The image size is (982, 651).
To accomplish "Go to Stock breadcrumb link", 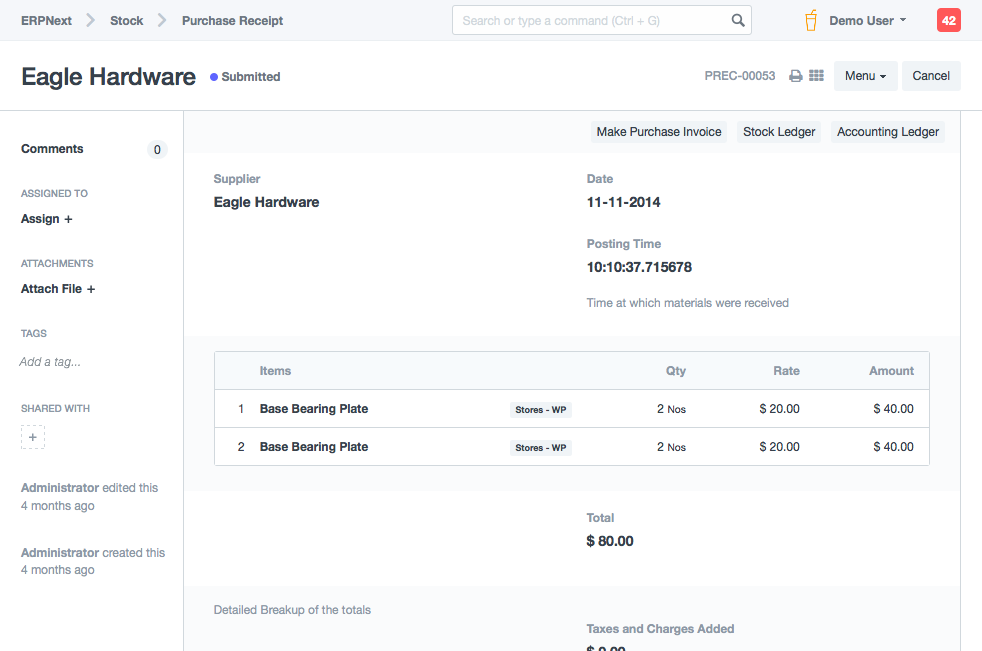I will click(x=126, y=20).
